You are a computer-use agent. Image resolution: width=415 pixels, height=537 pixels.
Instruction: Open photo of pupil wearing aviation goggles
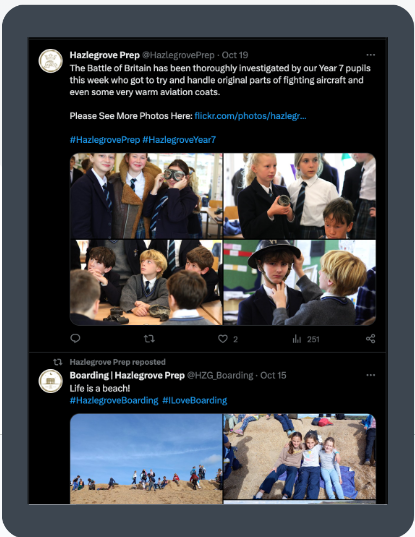146,196
